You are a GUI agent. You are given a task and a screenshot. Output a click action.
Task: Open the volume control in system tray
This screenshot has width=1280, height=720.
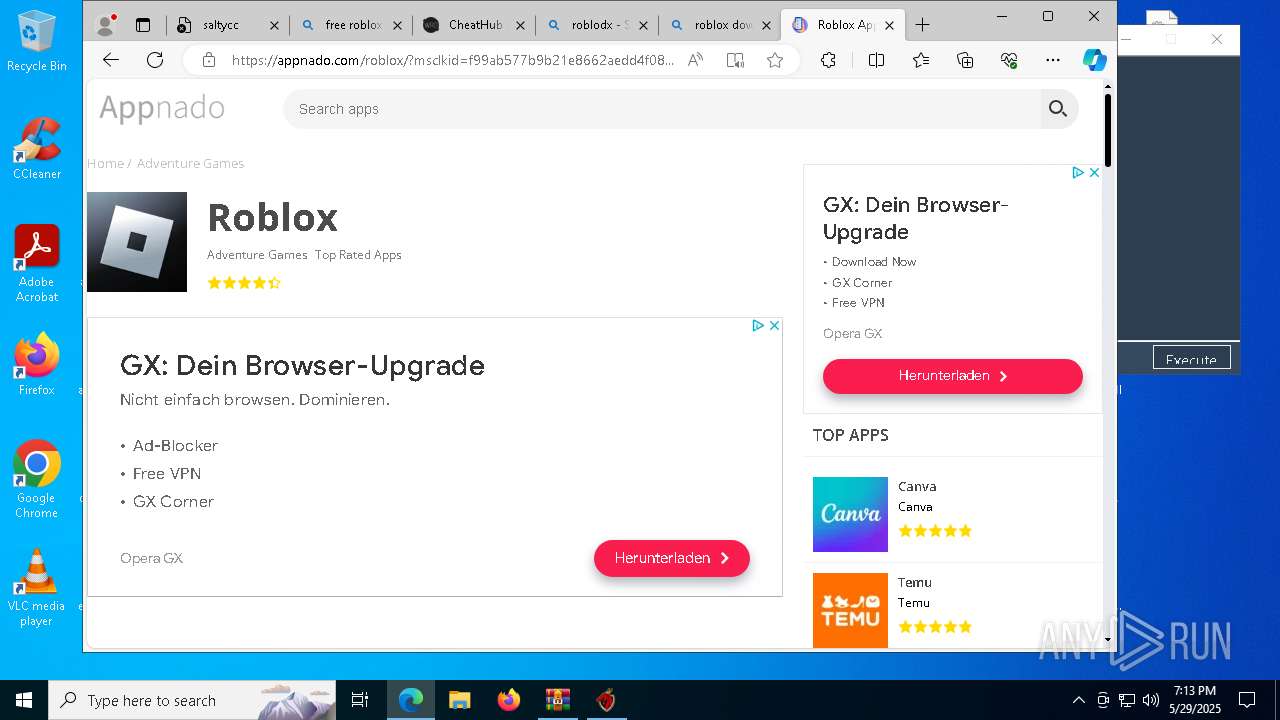click(1150, 700)
